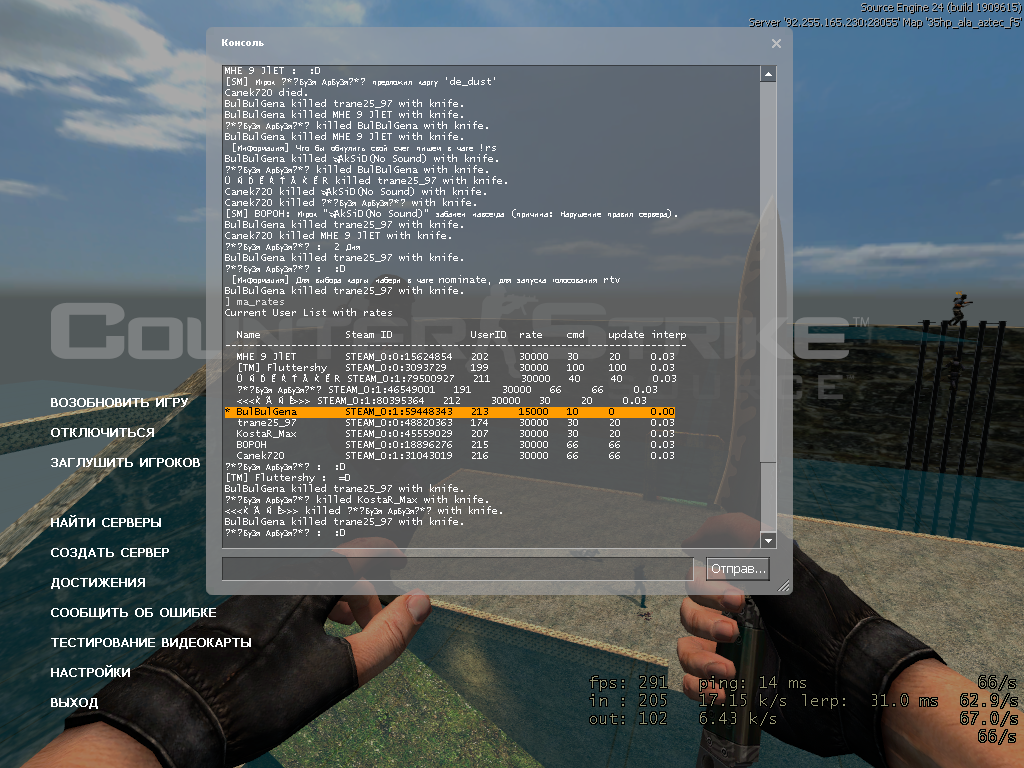Click Steam ID STEAM_0:0:3093729
The image size is (1024, 768).
[x=395, y=368]
